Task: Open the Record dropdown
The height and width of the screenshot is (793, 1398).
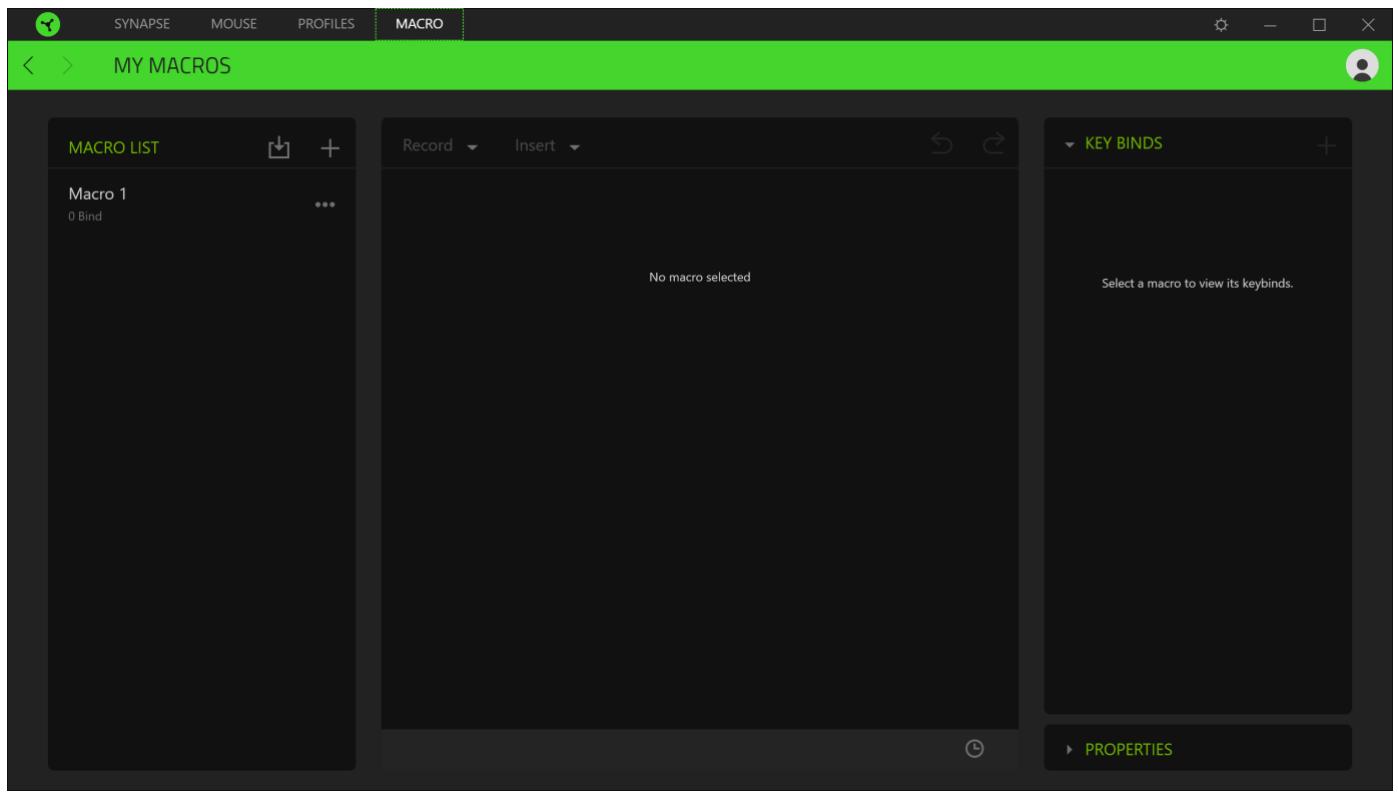Action: click(440, 146)
